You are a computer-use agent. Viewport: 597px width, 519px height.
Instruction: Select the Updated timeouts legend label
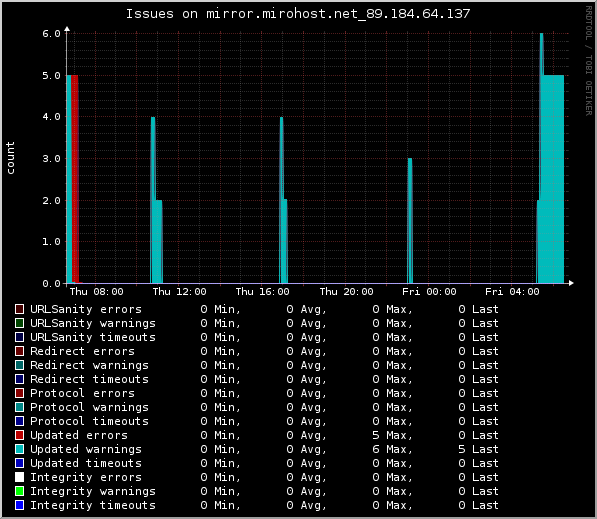click(86, 463)
